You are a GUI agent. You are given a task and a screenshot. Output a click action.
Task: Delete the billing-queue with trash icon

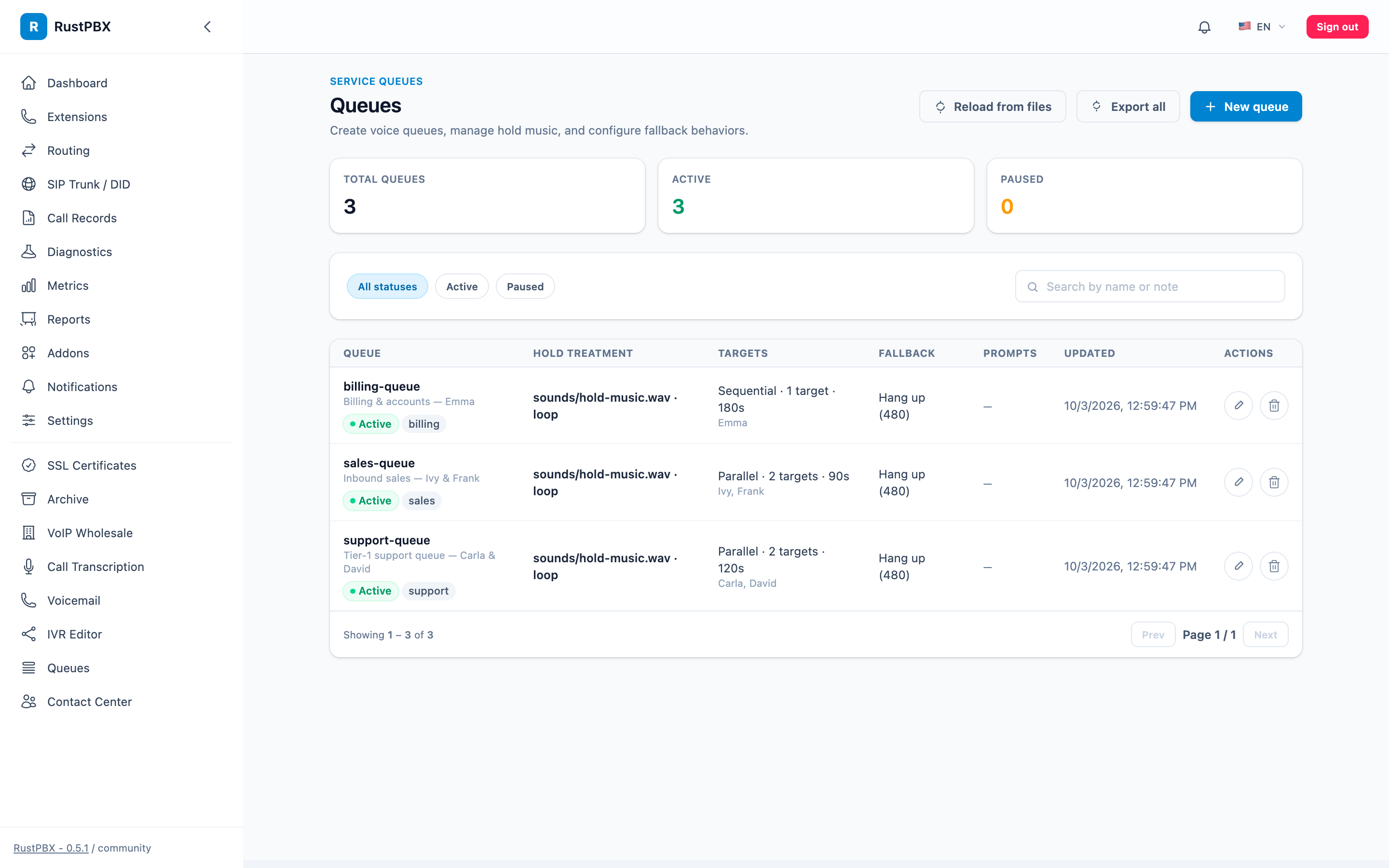[x=1274, y=406]
